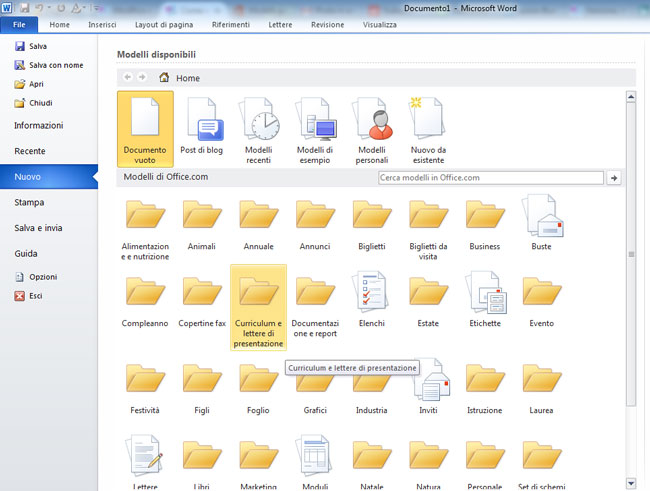Click the Home breadcrumb icon
The height and width of the screenshot is (491, 650).
(x=164, y=78)
